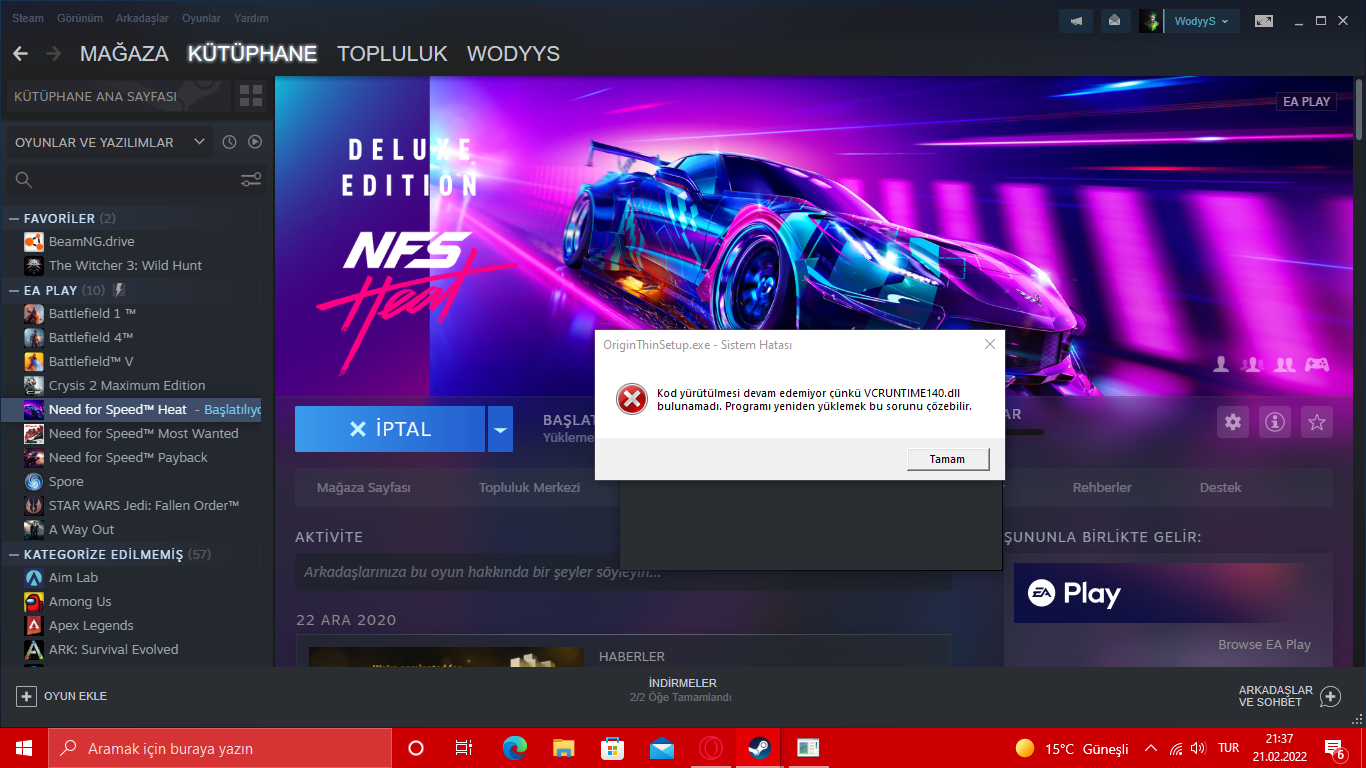
Task: Open the controller support icon
Action: tap(1317, 364)
